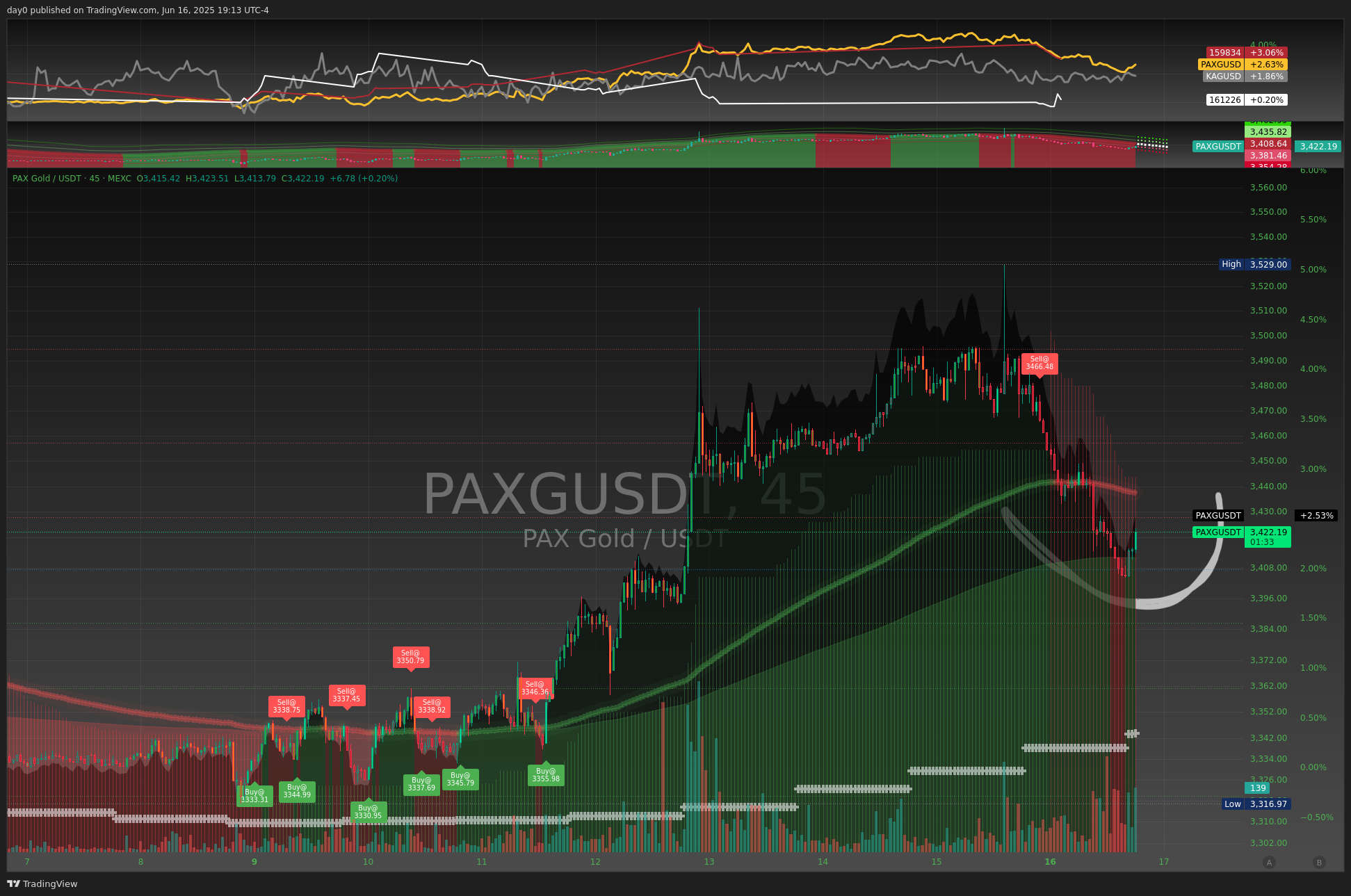Select the Buy@ 3355.98 signal marker
This screenshot has height=896, width=1351.
(546, 775)
